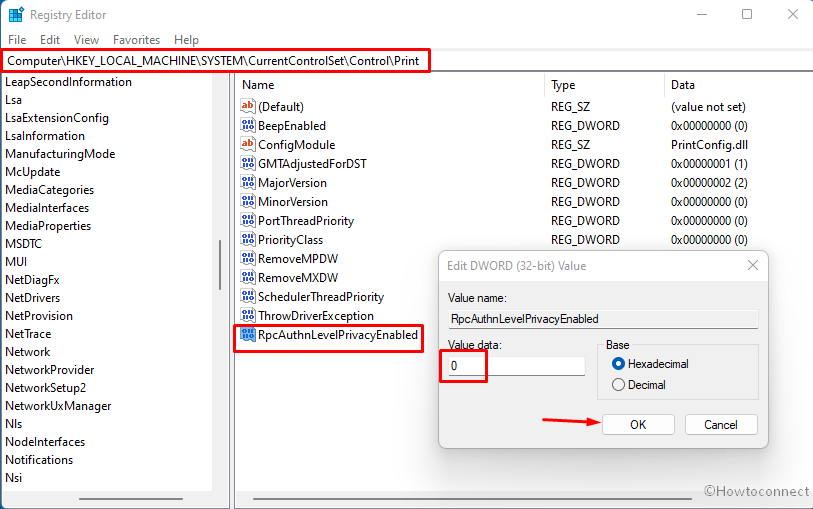Select the ManufacturingMode key
This screenshot has width=813, height=509.
point(60,154)
